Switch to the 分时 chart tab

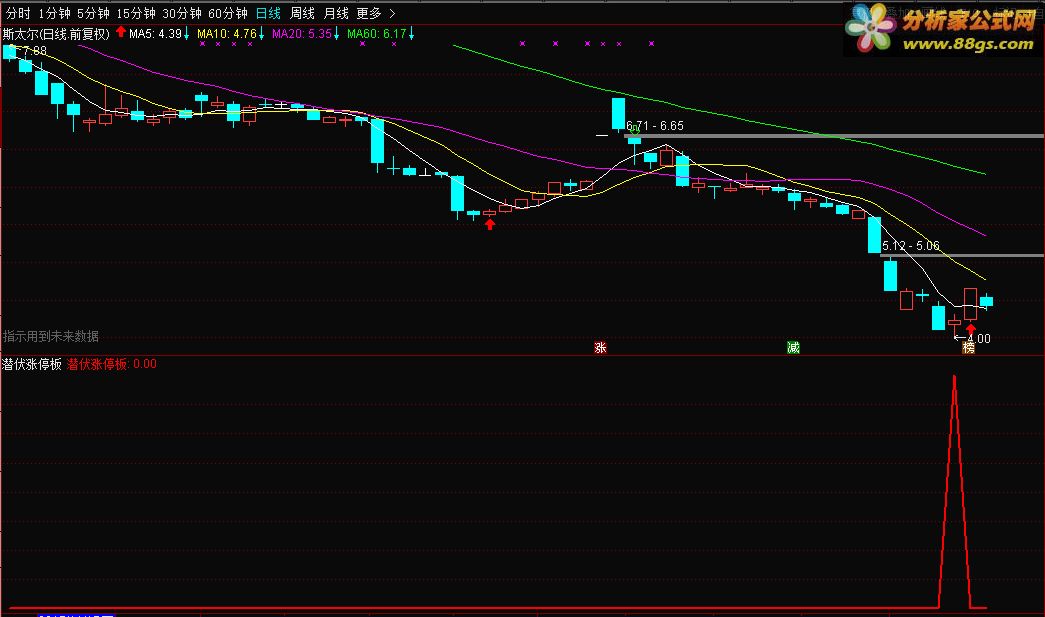tap(18, 13)
